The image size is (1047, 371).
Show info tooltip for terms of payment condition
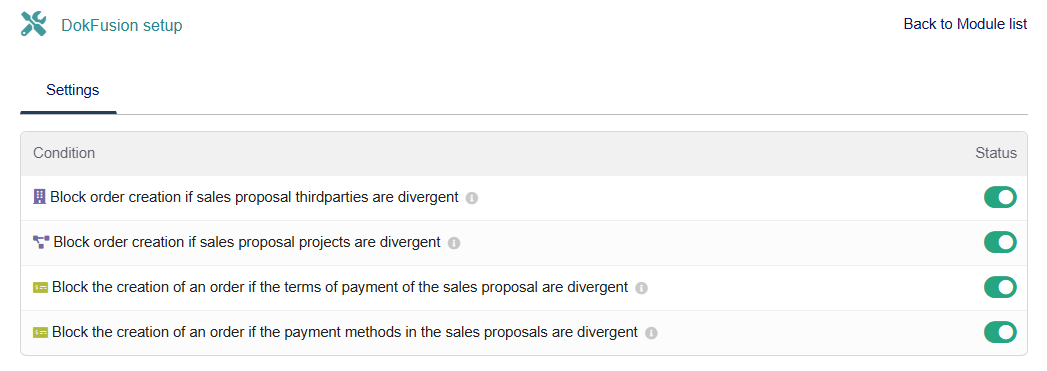pos(641,288)
